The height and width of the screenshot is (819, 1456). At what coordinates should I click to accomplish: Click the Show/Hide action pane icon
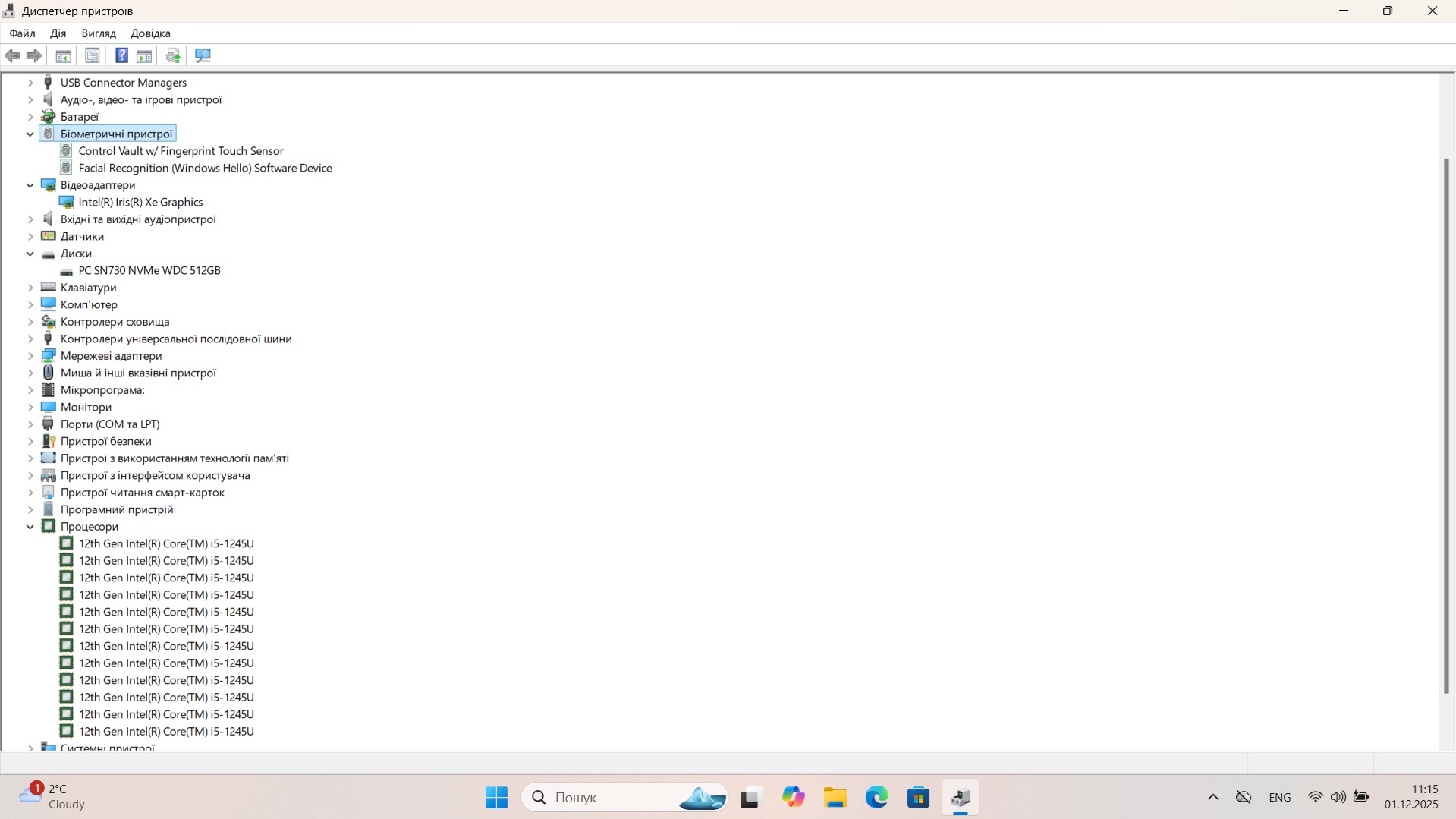pyautogui.click(x=144, y=55)
